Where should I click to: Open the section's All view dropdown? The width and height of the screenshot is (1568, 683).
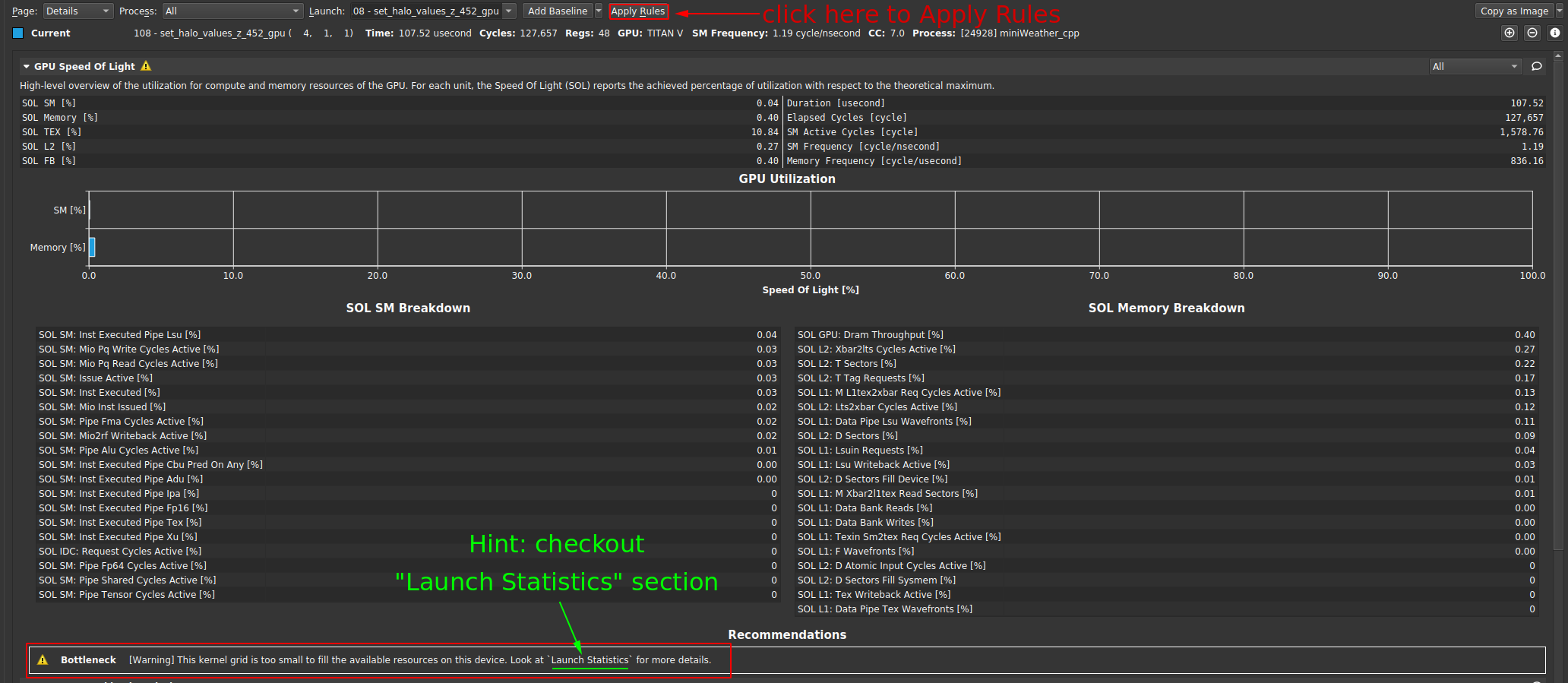pos(1475,67)
